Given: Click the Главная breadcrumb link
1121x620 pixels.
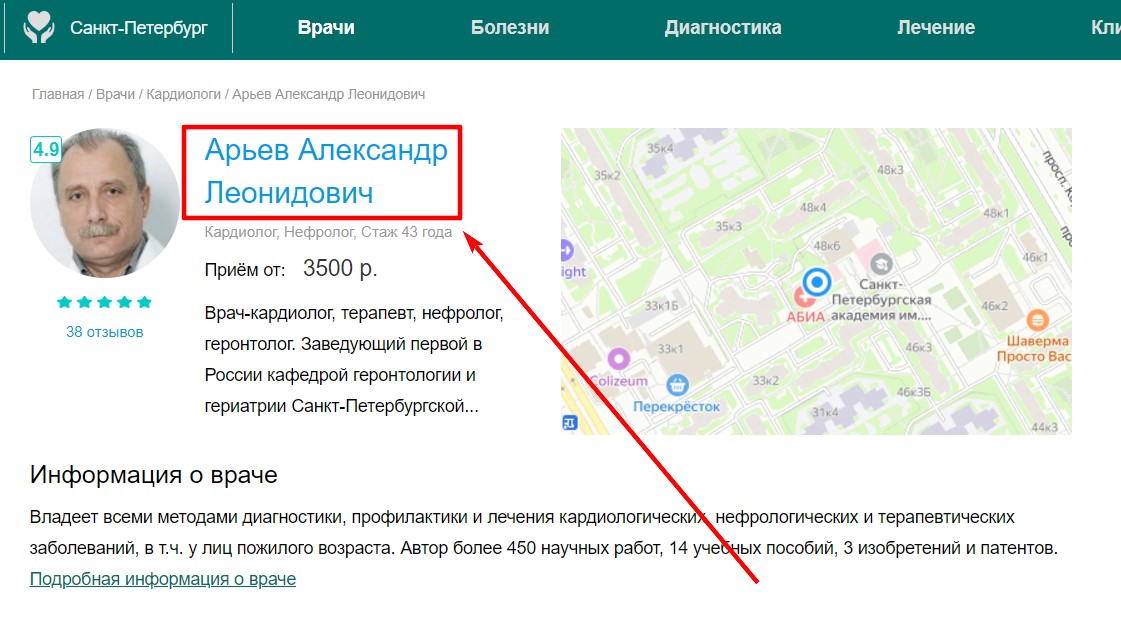Looking at the screenshot, I should click(x=58, y=94).
